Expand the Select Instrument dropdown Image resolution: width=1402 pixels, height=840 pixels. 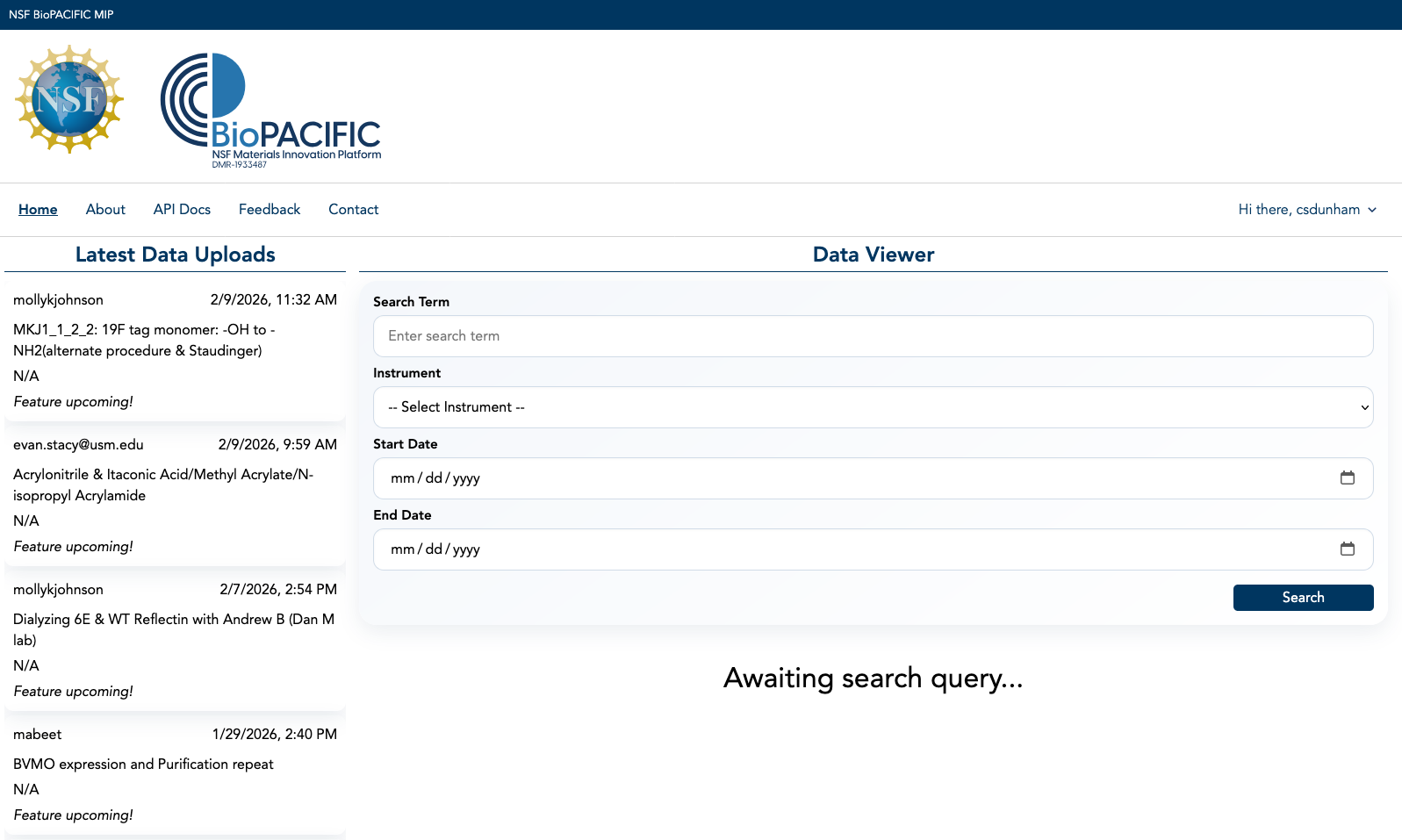coord(873,407)
